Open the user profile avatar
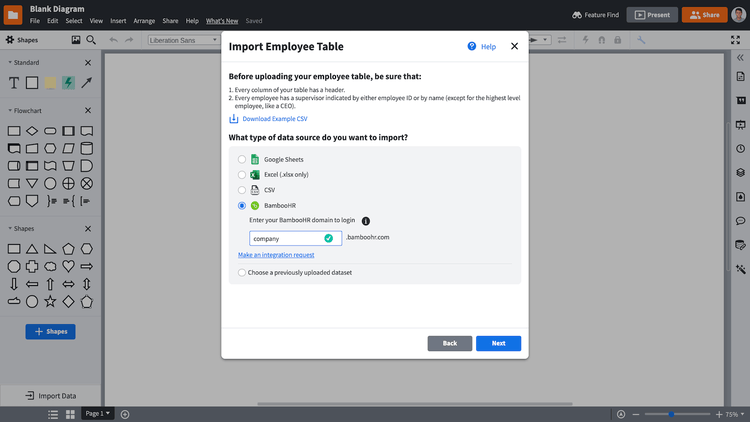The width and height of the screenshot is (750, 422). coord(739,15)
